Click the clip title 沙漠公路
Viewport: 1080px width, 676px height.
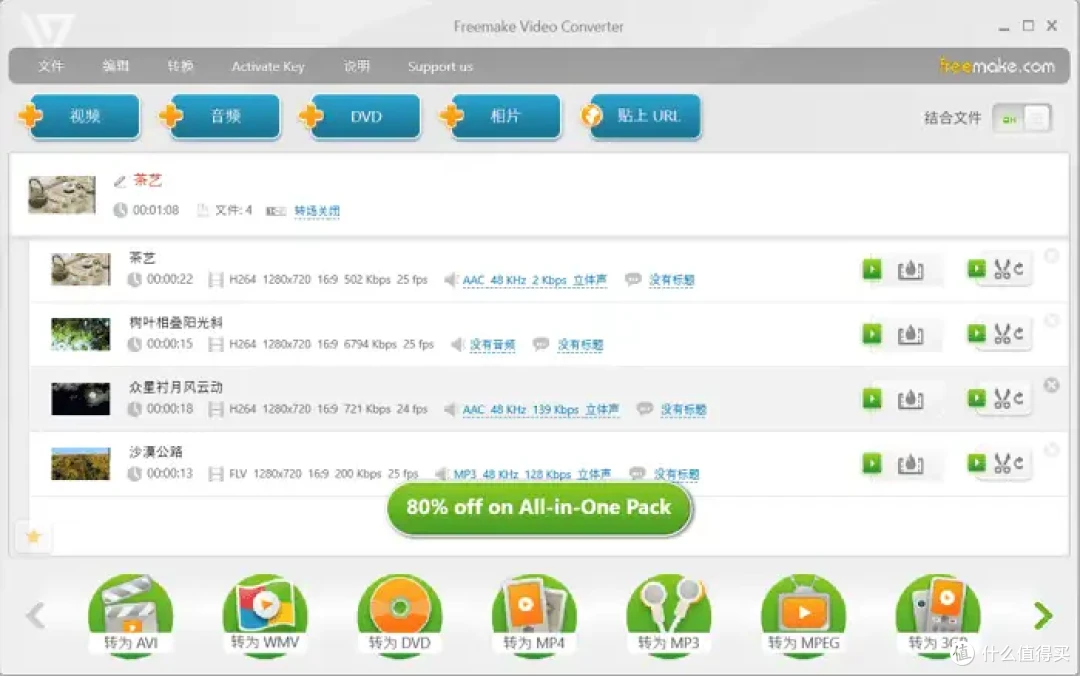click(x=156, y=452)
